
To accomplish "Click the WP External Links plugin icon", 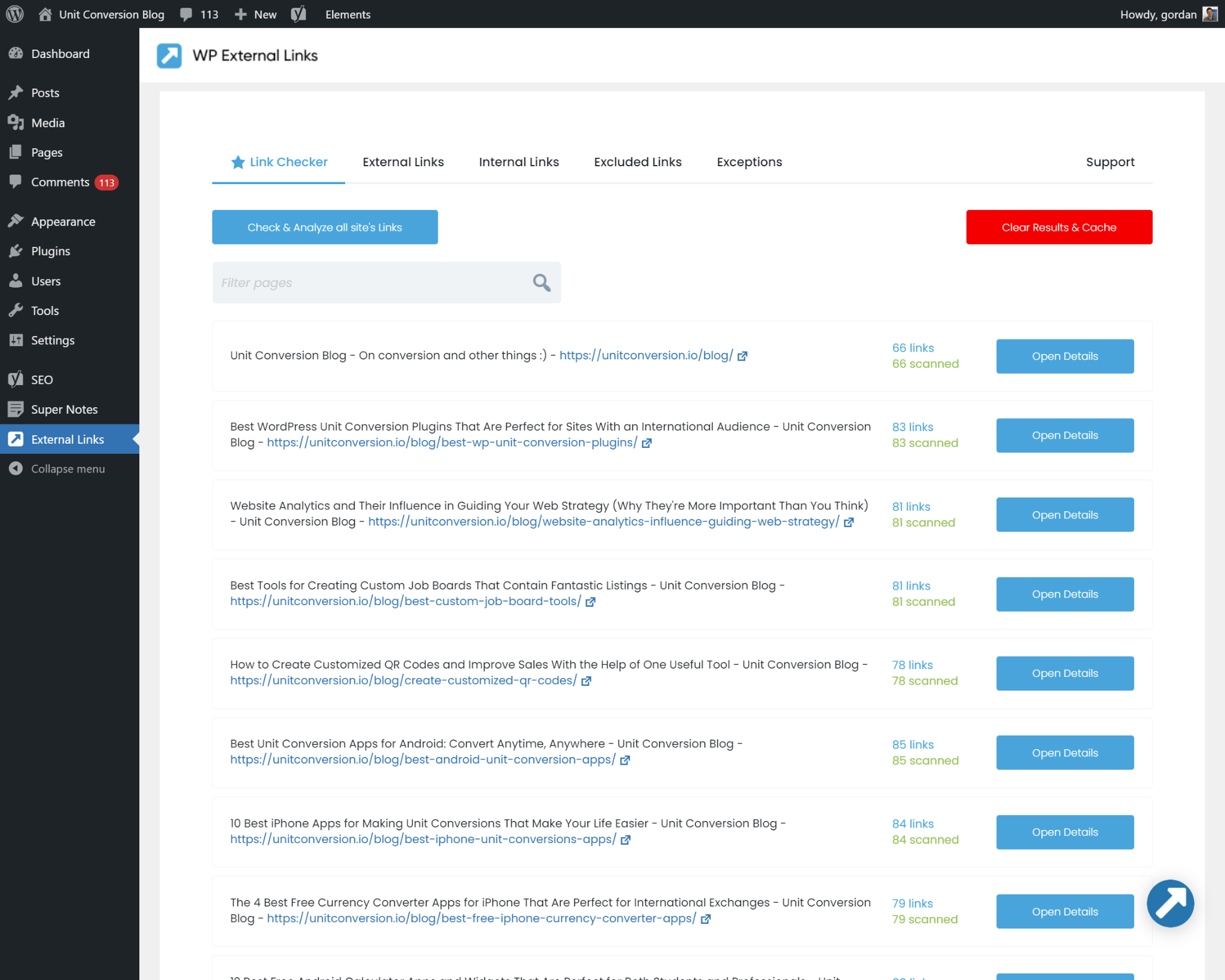I will point(168,55).
